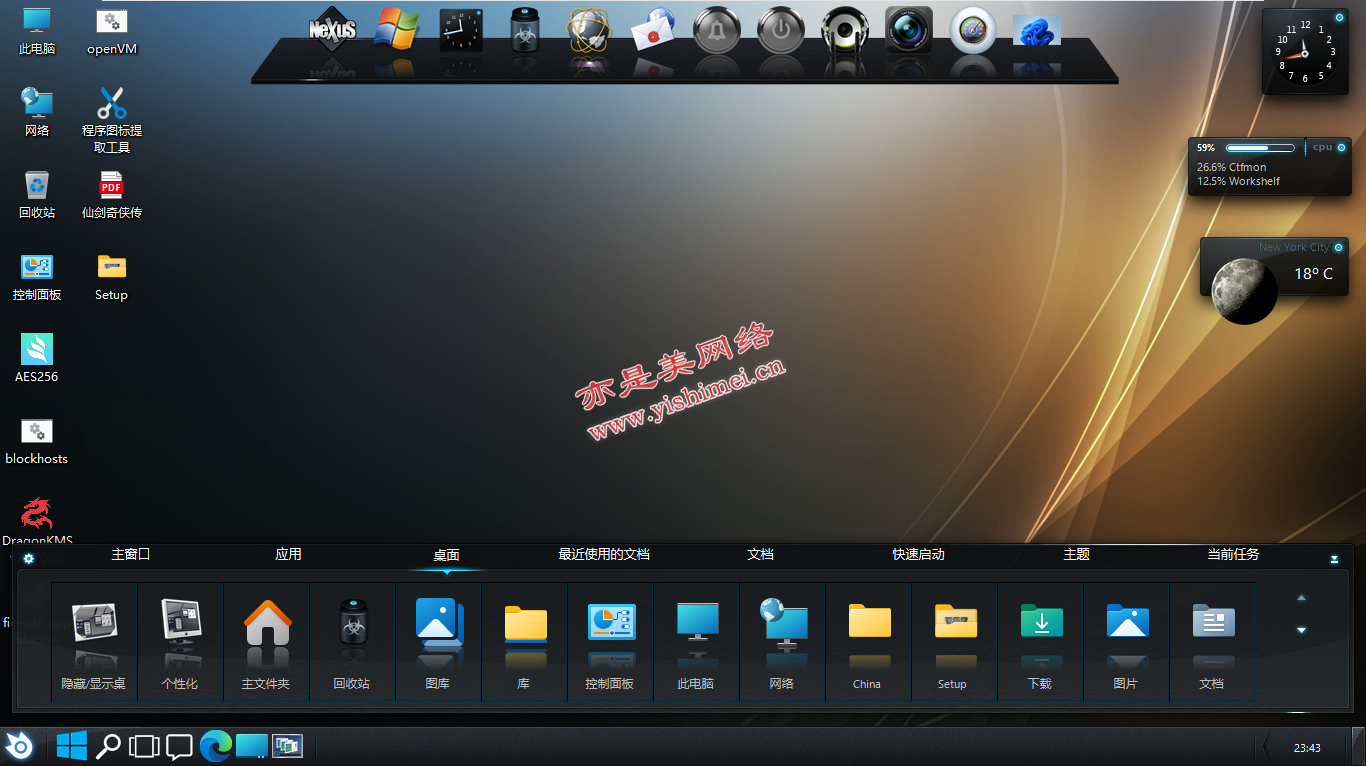Open the 文档 folder in the shelf
The image size is (1366, 766).
(x=1212, y=642)
